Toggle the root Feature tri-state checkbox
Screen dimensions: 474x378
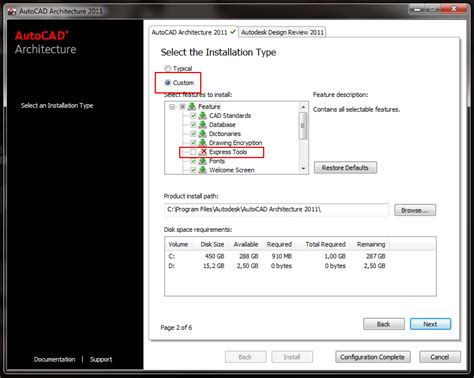[x=182, y=107]
